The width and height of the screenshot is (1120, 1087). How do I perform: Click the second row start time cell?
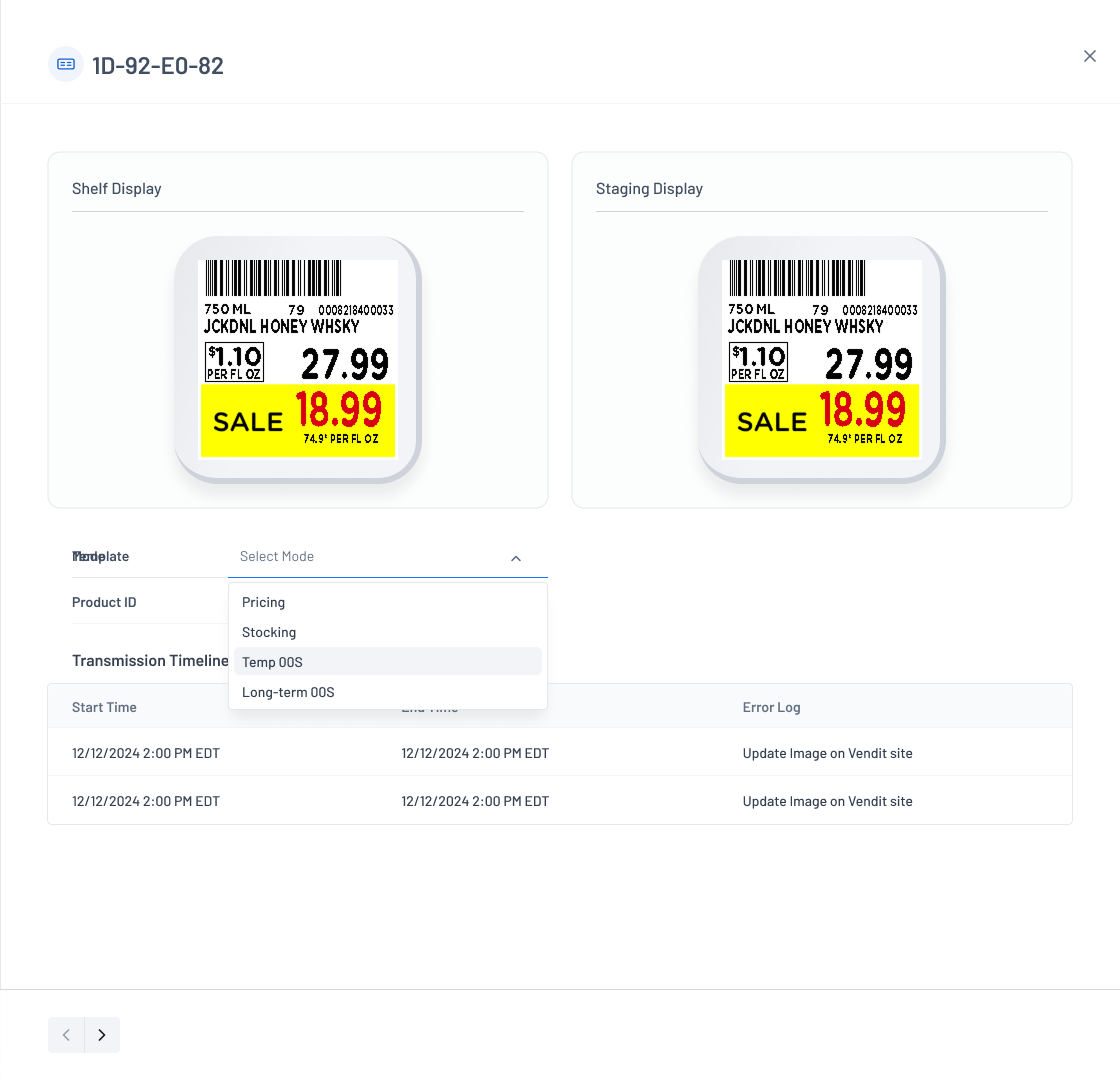(x=146, y=801)
